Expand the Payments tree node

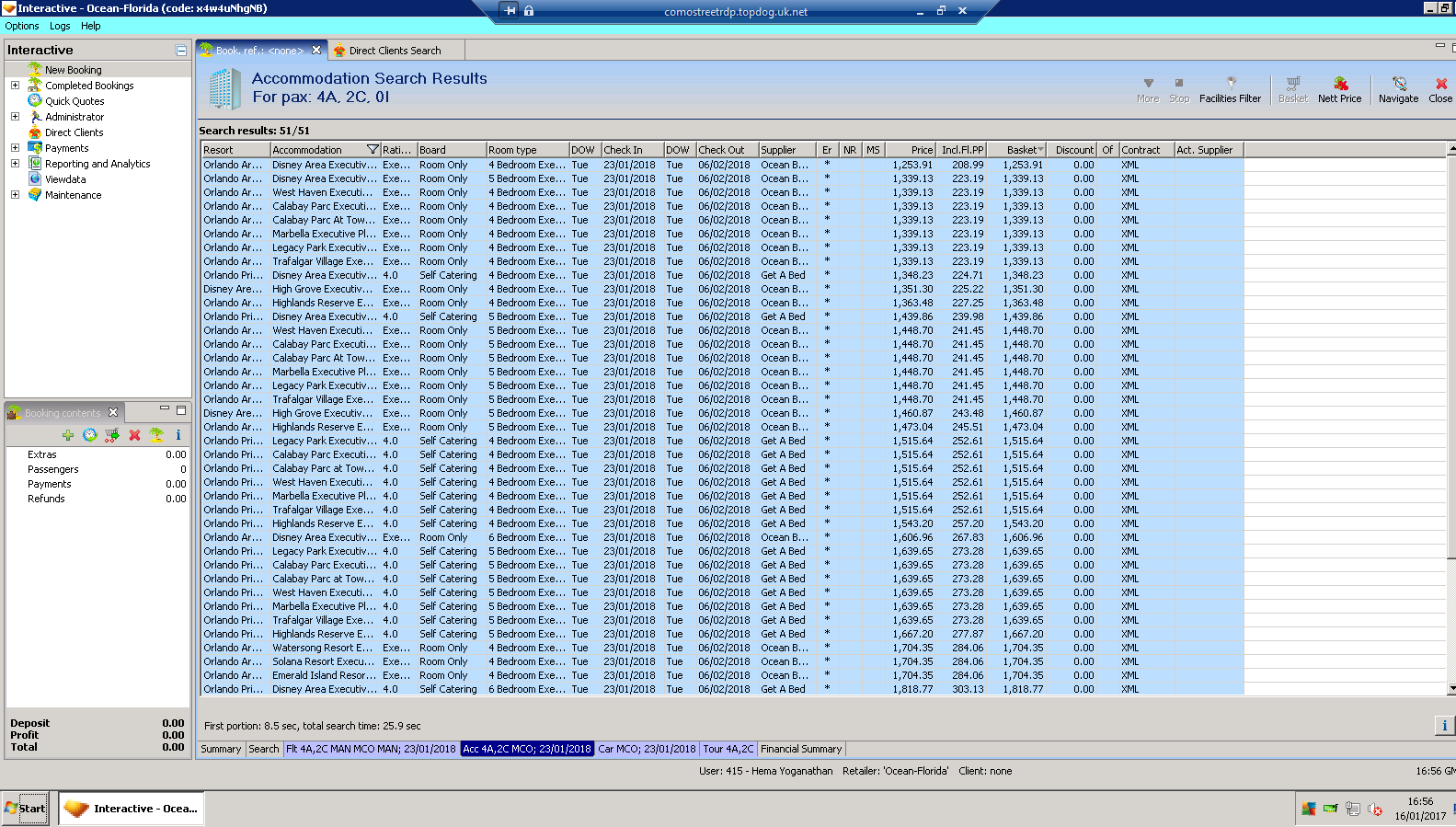(x=15, y=147)
